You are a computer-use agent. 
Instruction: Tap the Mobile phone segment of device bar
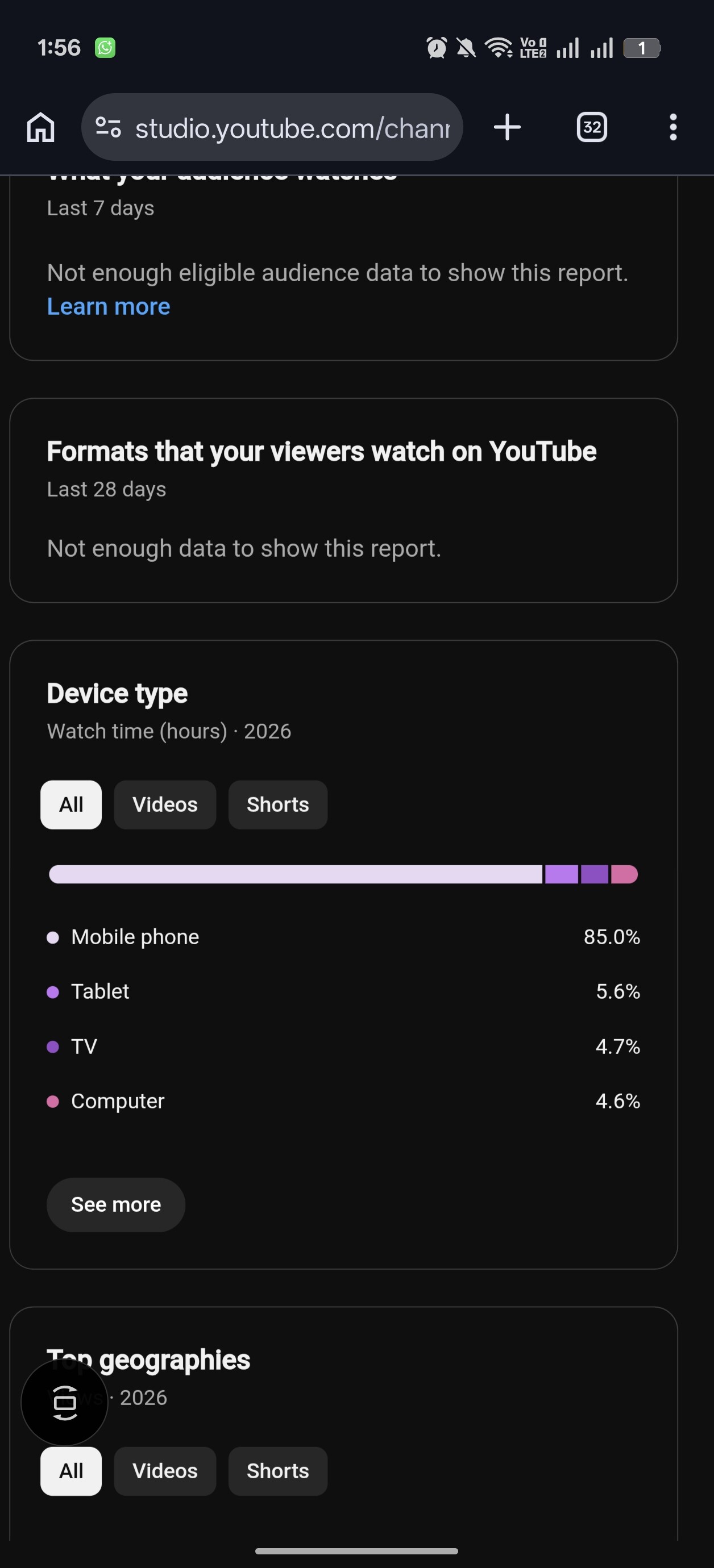coord(296,874)
